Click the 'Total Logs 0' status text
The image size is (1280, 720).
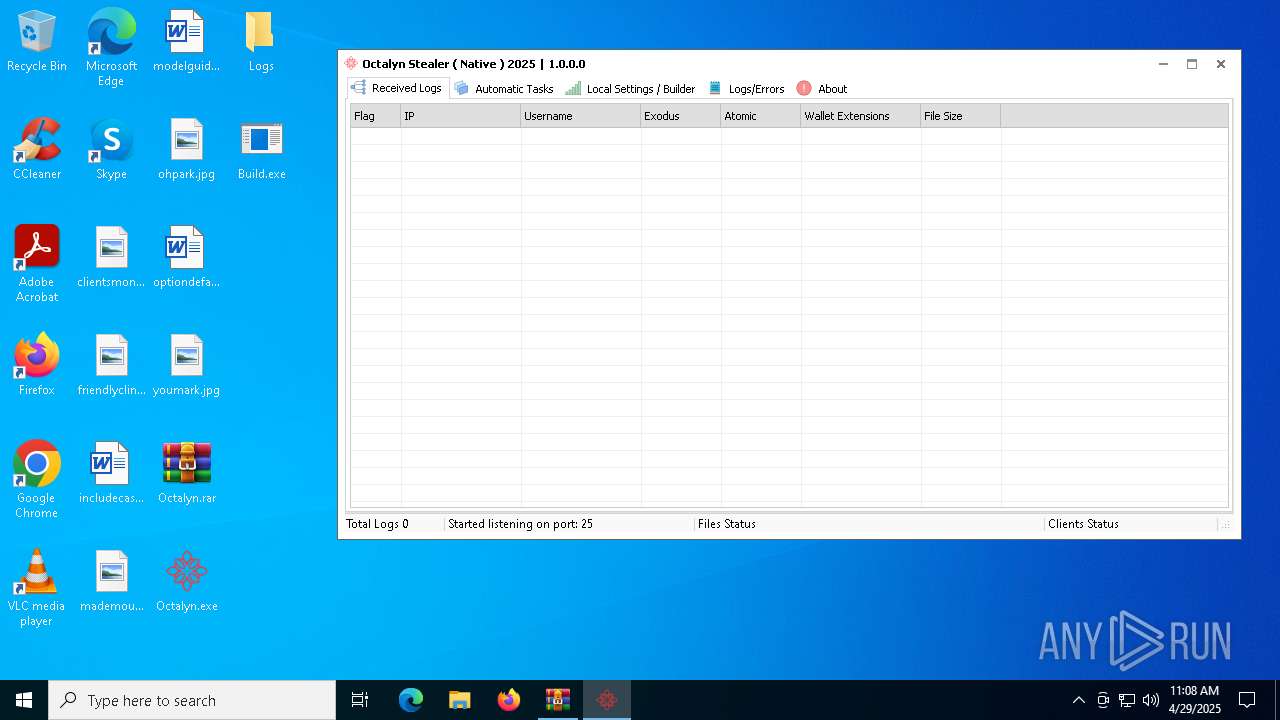pos(377,524)
